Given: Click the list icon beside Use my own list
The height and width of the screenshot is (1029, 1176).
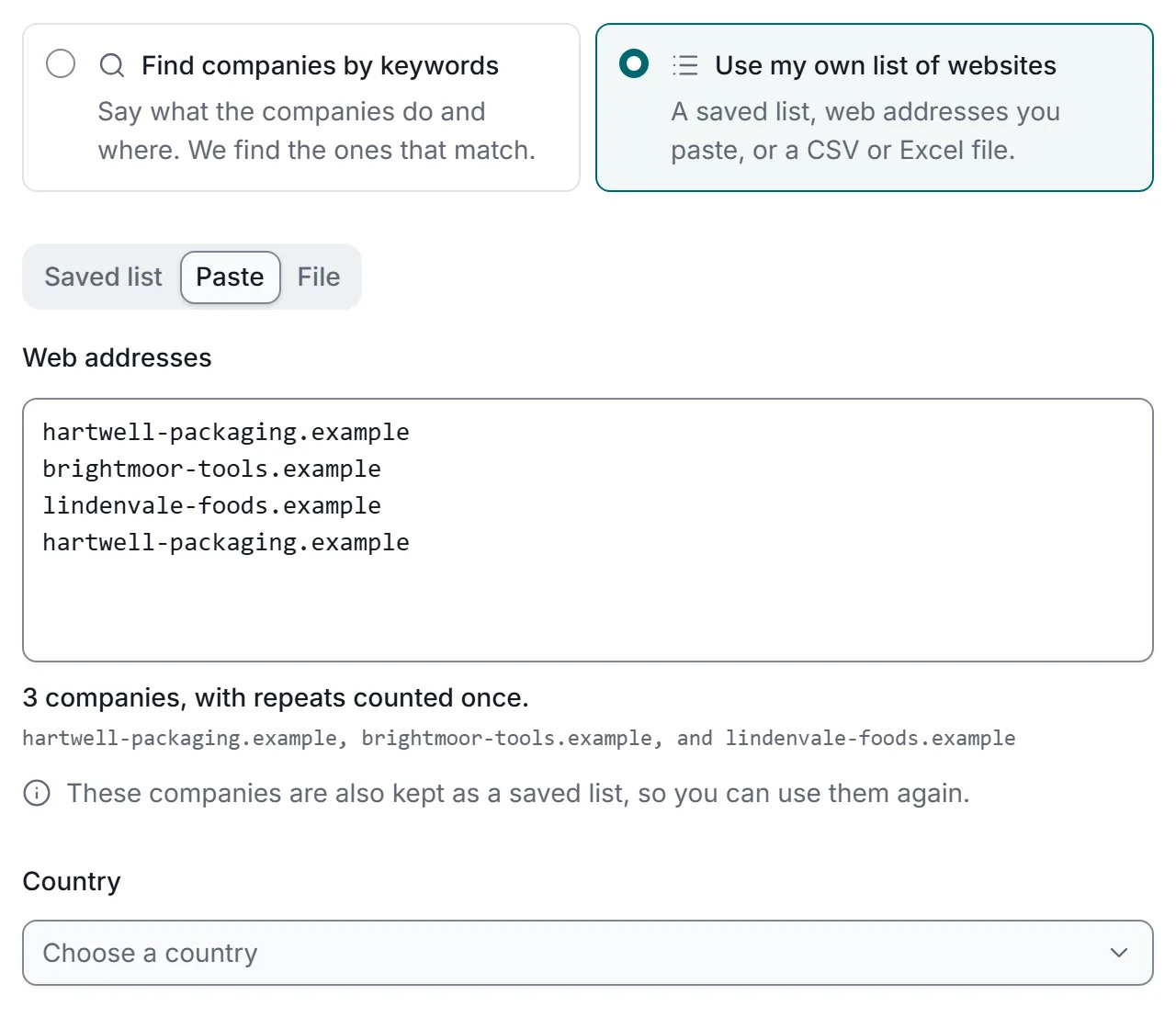Looking at the screenshot, I should (x=685, y=65).
